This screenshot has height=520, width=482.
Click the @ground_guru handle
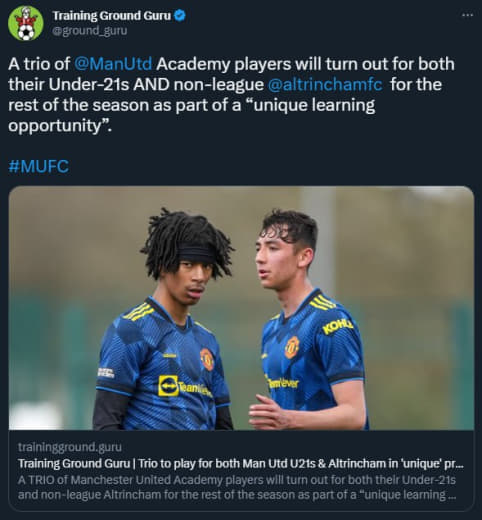point(90,31)
